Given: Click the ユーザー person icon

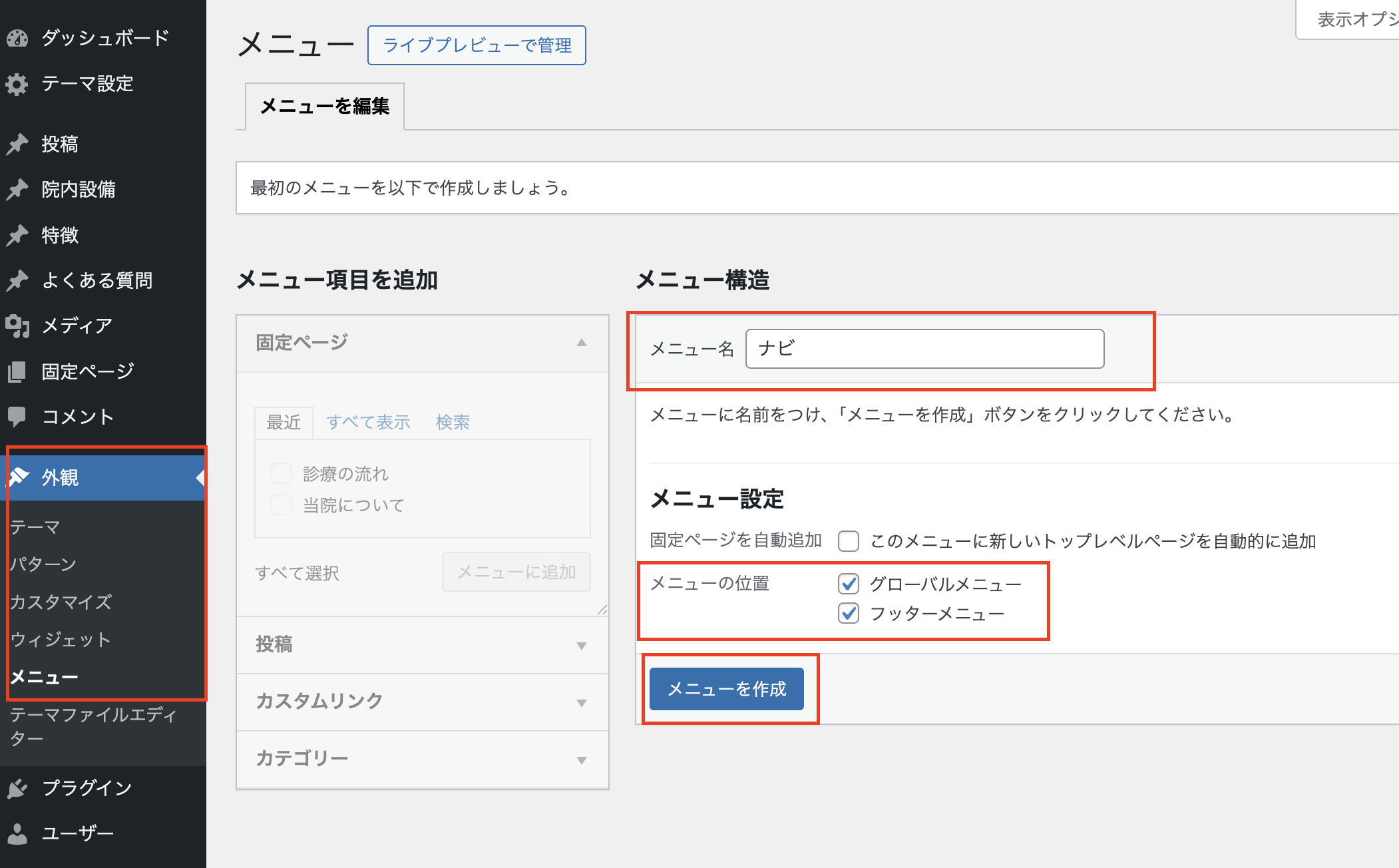Looking at the screenshot, I should click(x=17, y=833).
